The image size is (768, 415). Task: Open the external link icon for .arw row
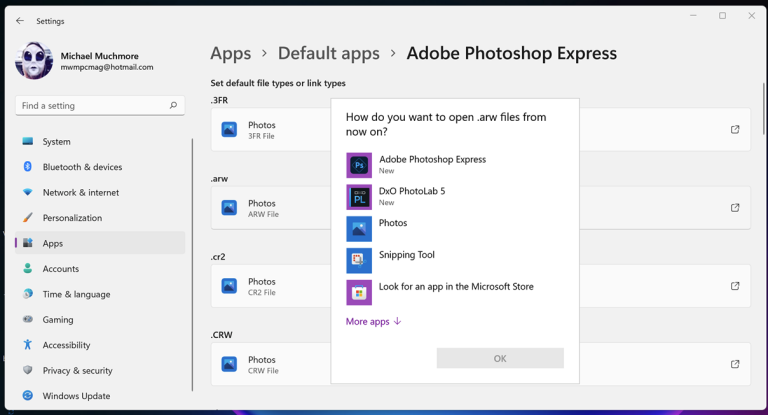pyautogui.click(x=735, y=208)
